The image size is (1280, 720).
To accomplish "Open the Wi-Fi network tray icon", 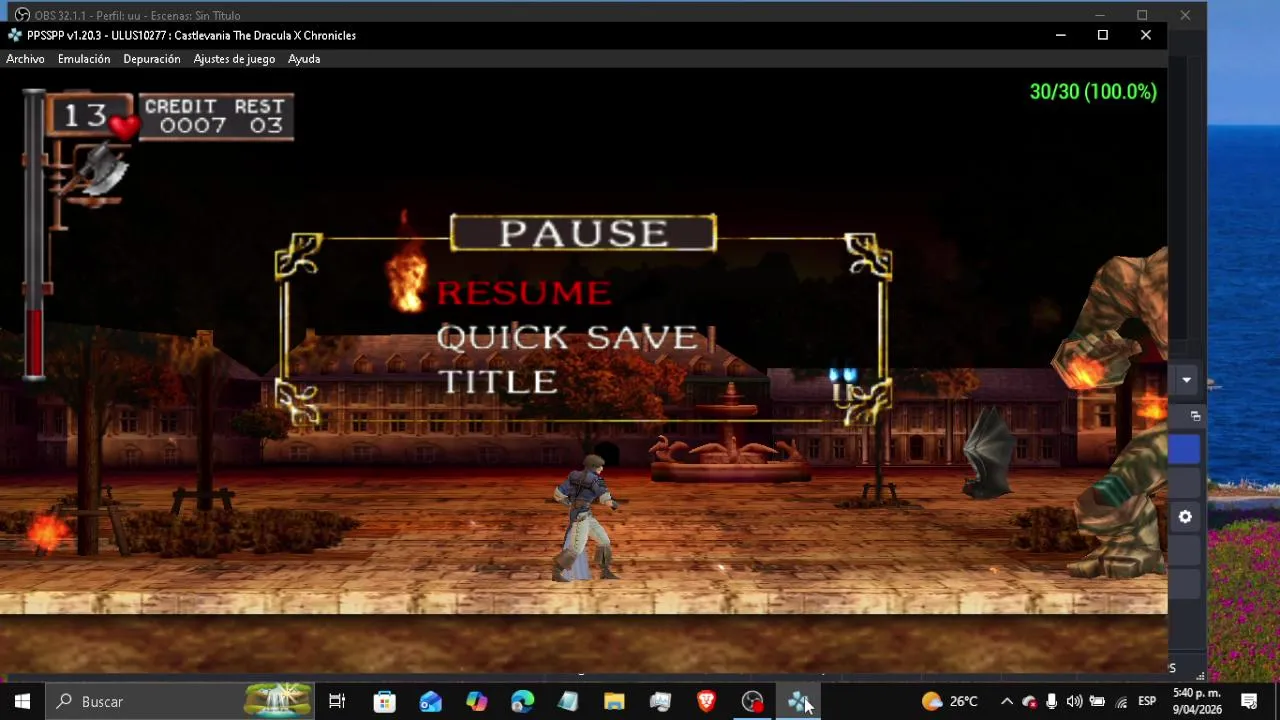I will pyautogui.click(x=1121, y=701).
